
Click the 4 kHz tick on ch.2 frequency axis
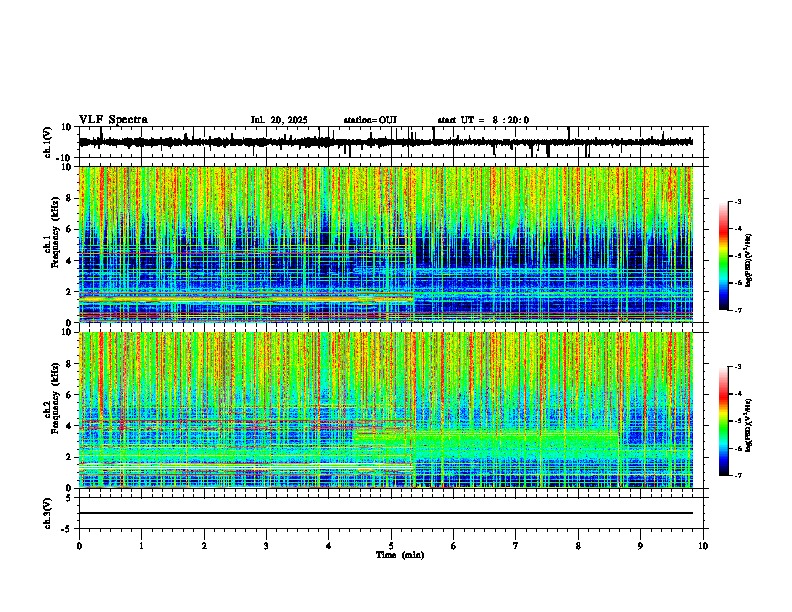[70, 426]
